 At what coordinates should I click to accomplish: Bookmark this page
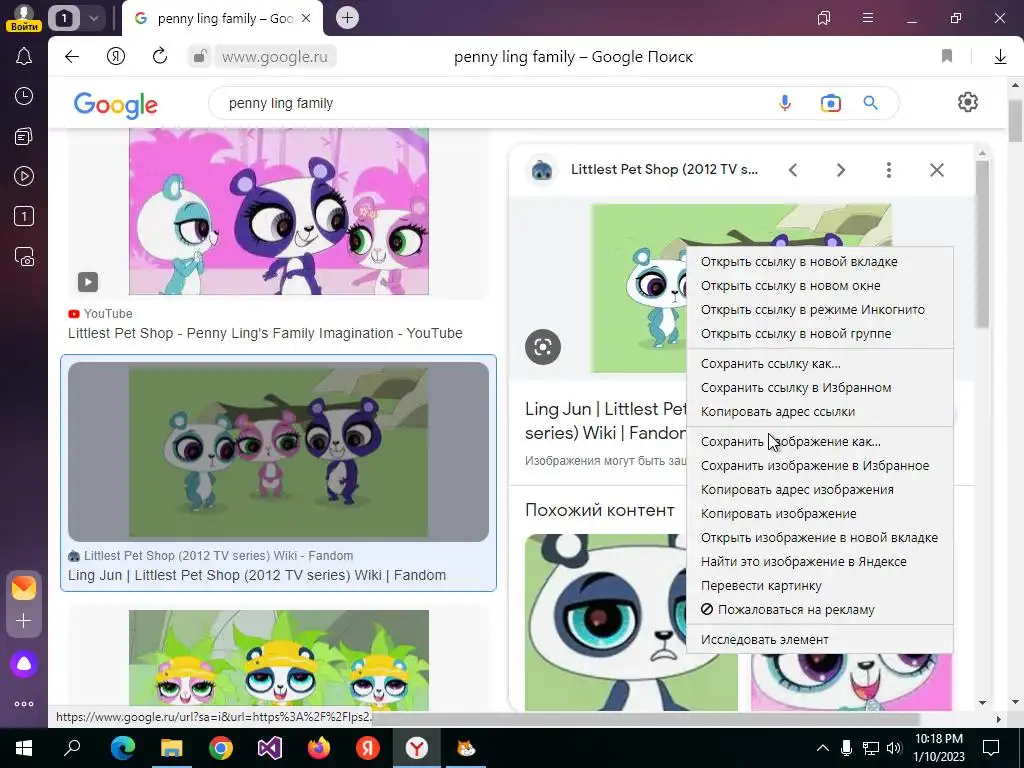[947, 57]
